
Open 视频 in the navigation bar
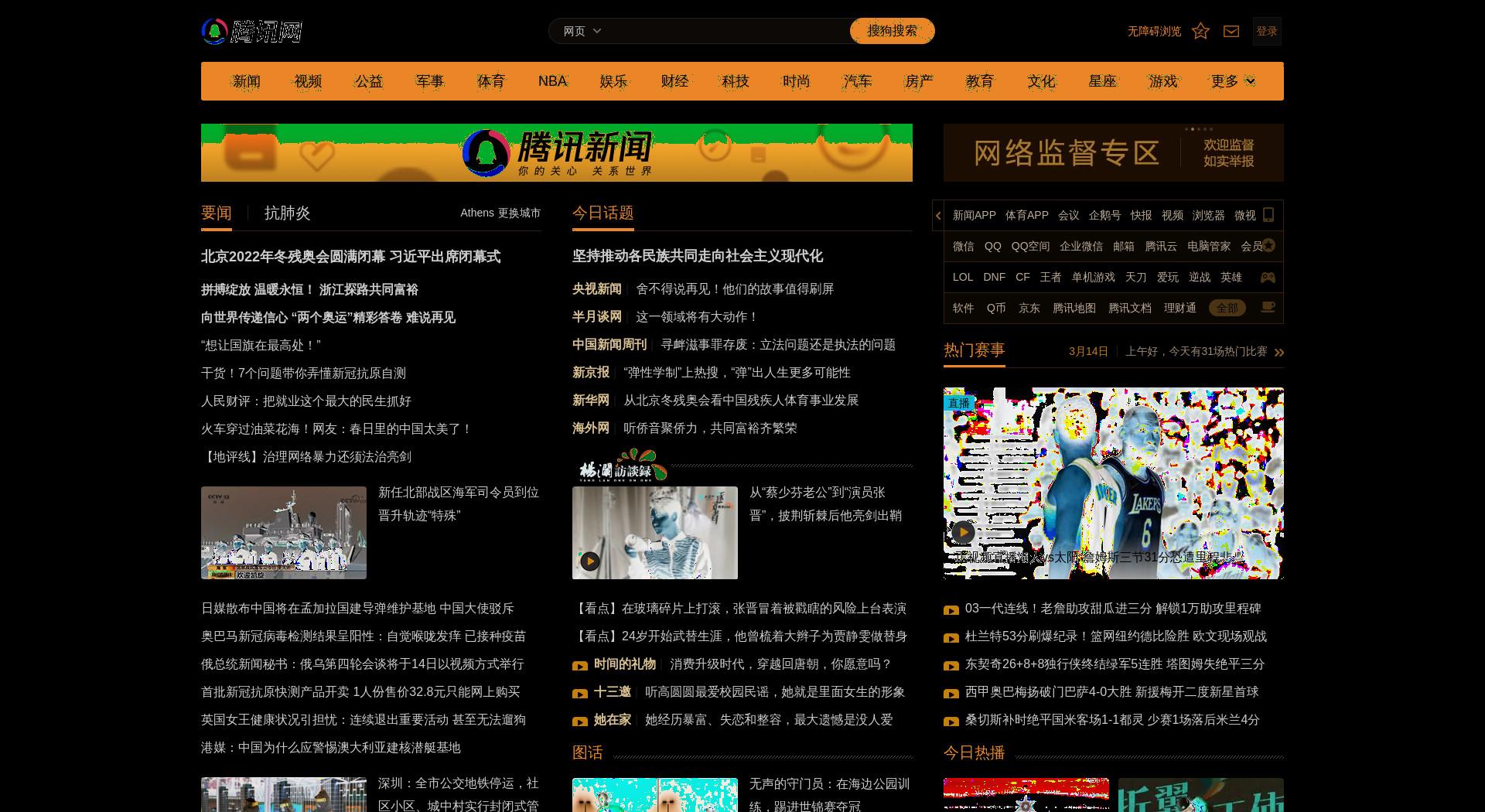(308, 81)
